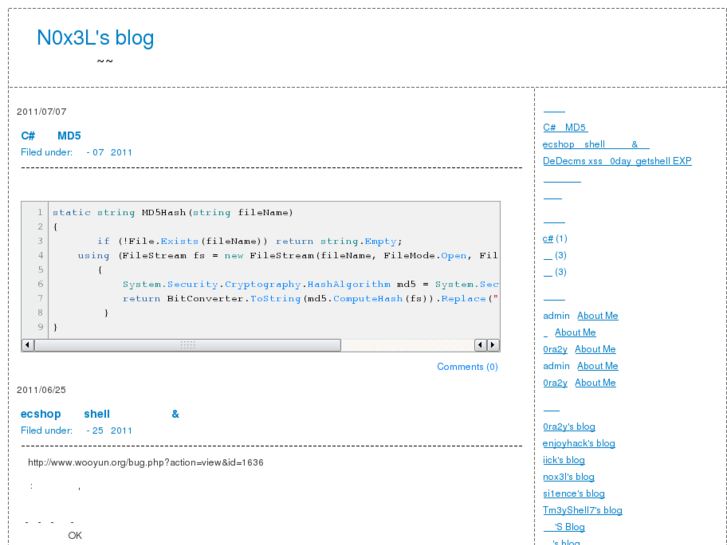Open Comments (0) link
Image resolution: width=727 pixels, height=545 pixels.
[x=467, y=367]
